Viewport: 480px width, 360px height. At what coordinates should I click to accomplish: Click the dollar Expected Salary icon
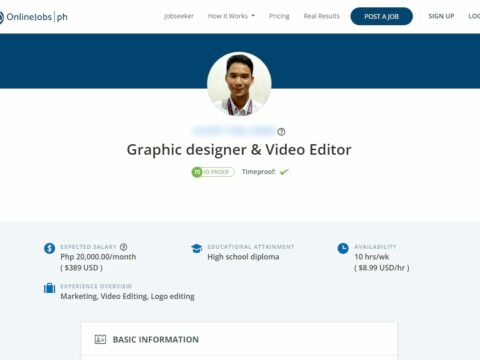pos(49,248)
